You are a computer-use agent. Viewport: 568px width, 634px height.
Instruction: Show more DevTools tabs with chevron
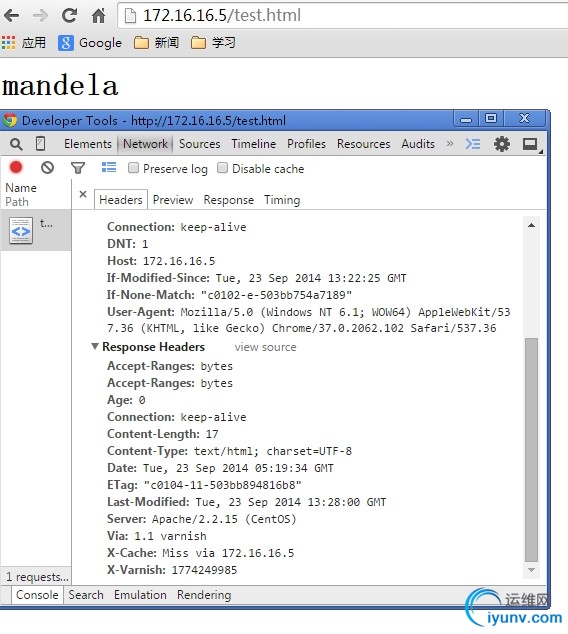coord(450,144)
